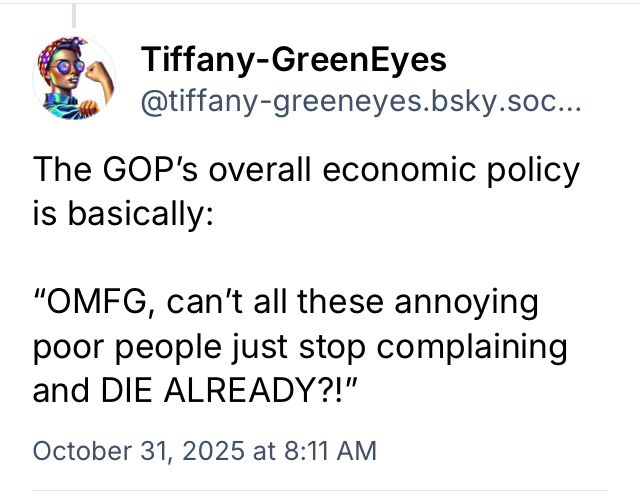Click the October 31, 2025 timestamp
The image size is (640, 497).
pos(204,451)
